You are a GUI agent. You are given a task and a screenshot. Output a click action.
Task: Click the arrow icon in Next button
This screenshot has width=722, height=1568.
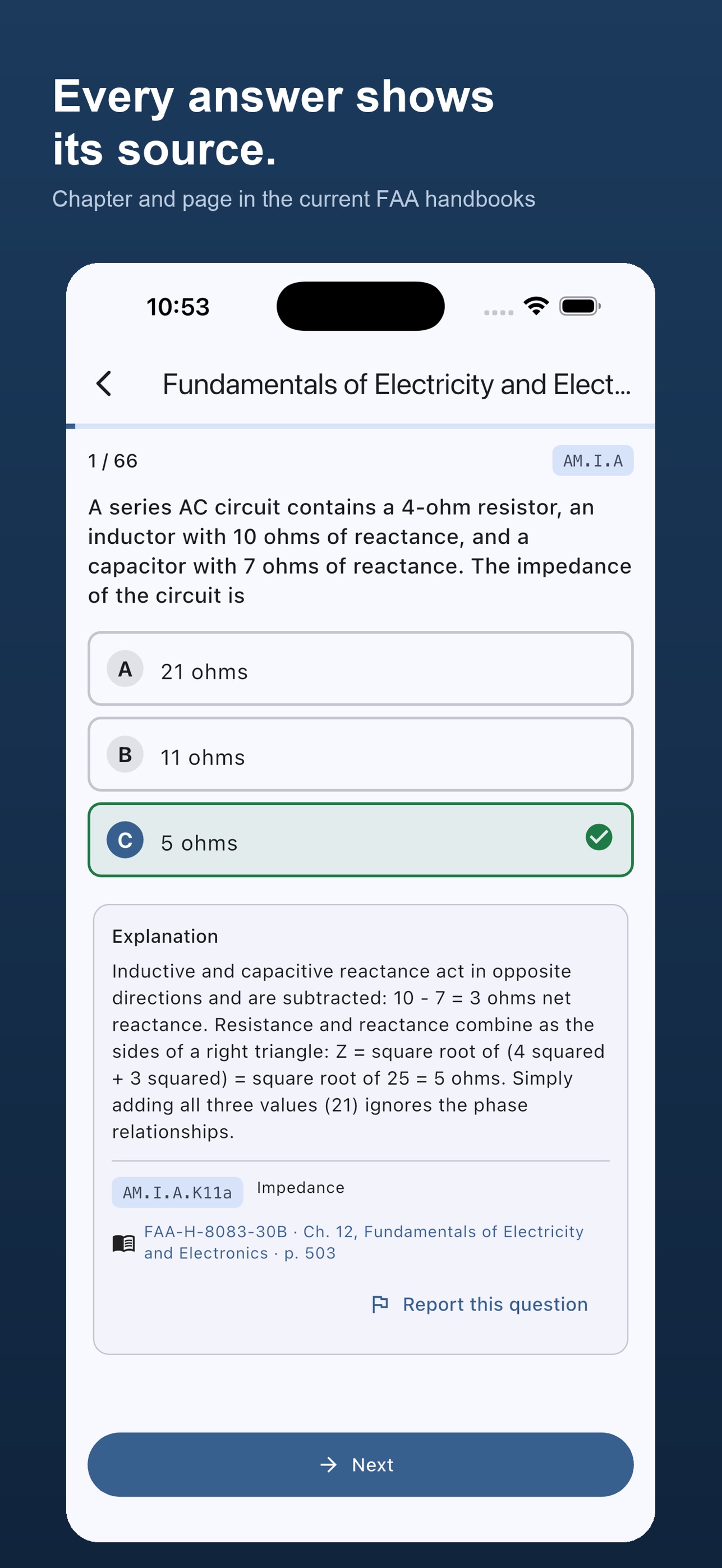[328, 1464]
